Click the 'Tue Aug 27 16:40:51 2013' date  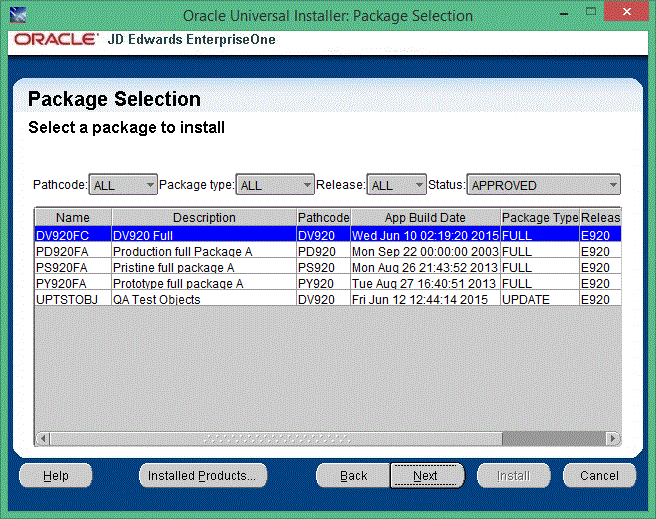tap(423, 284)
